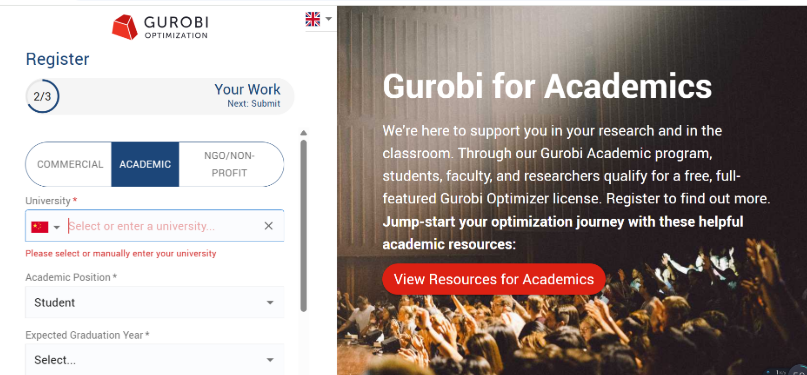The image size is (807, 375).
Task: Select the NGO/Non-Profit account type
Action: tap(230, 165)
